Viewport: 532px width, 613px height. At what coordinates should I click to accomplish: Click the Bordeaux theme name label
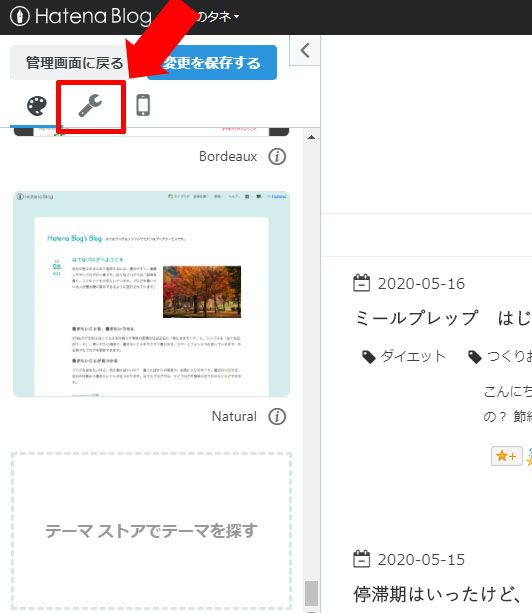coord(228,156)
